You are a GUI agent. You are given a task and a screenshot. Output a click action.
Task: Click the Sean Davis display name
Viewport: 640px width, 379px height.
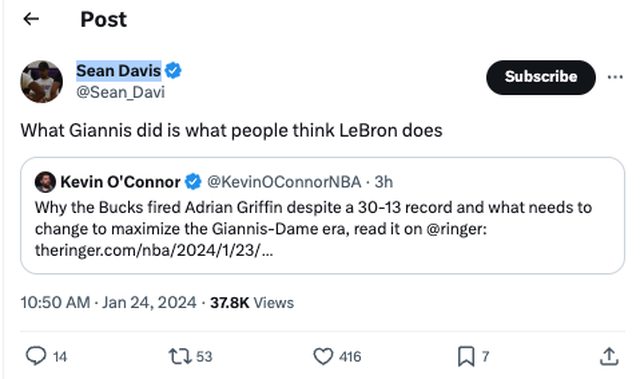coord(119,71)
